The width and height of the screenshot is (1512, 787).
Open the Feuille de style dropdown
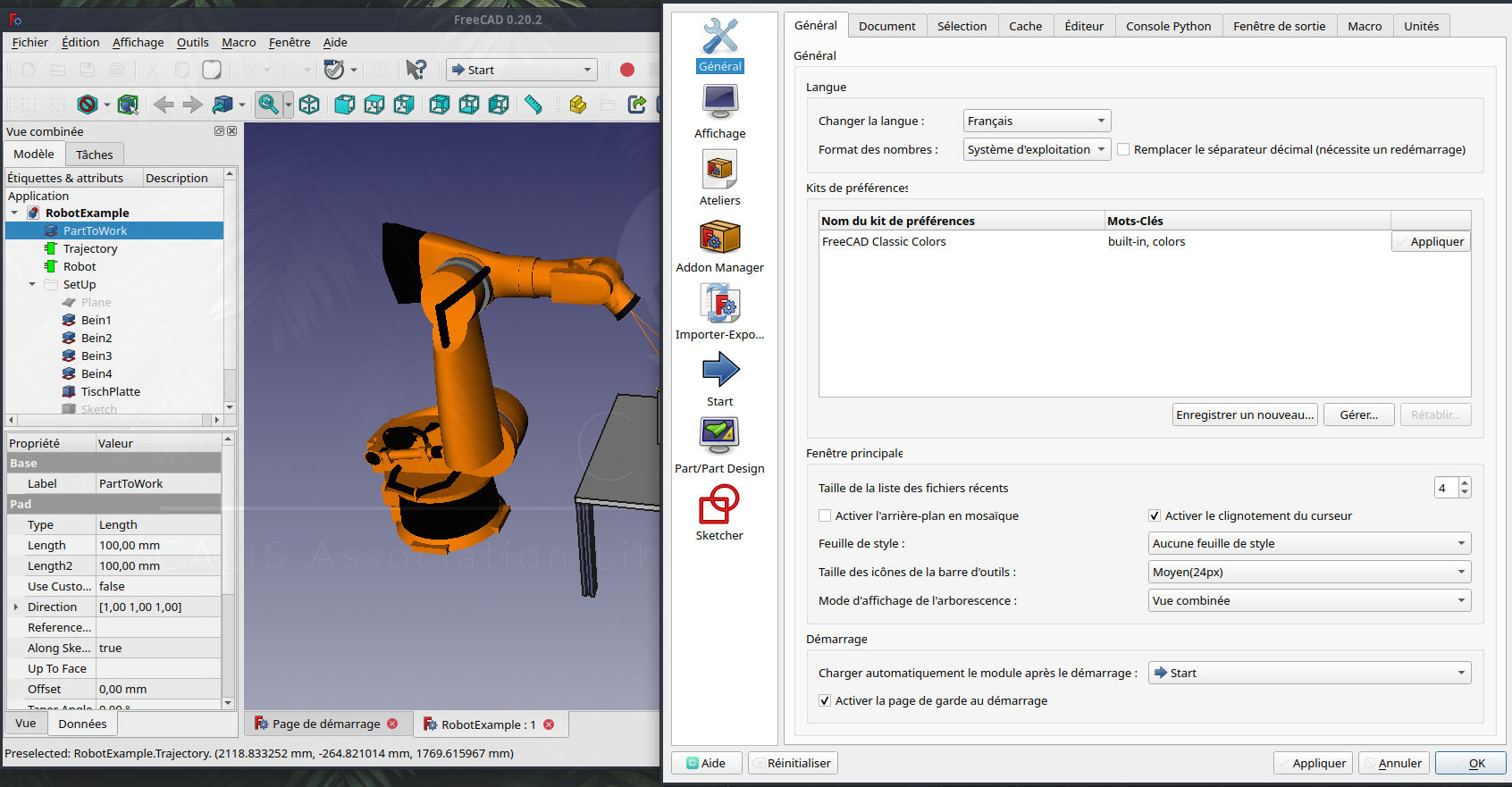[1309, 543]
